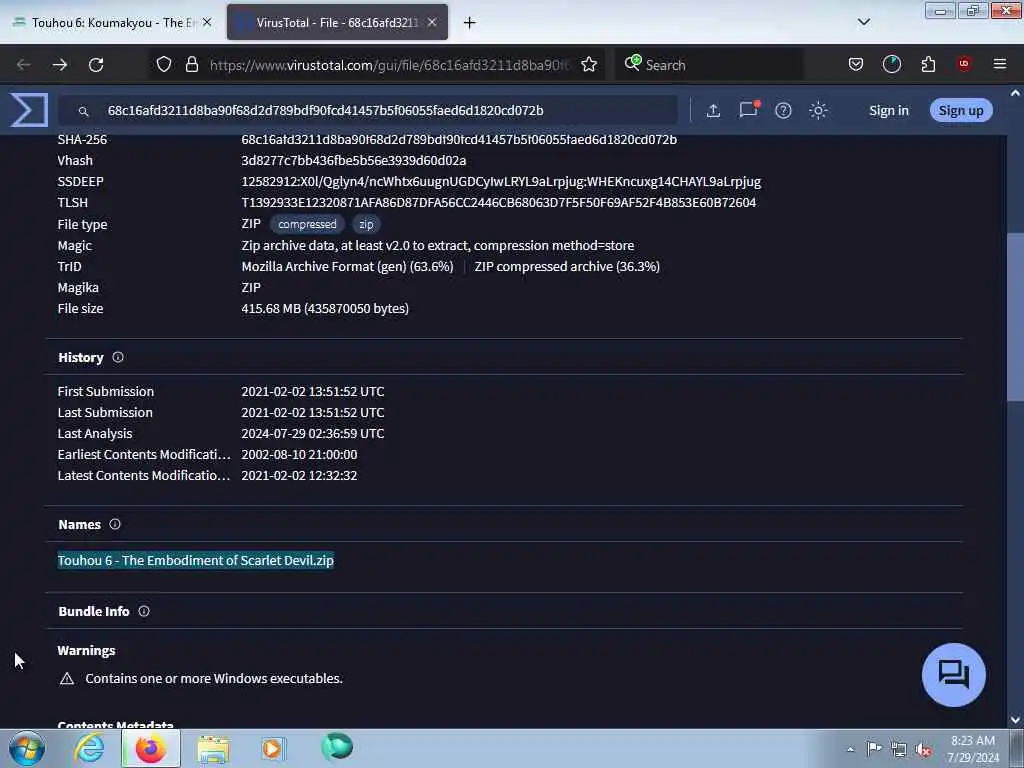Click the Sign up button
Viewport: 1024px width, 768px height.
coord(961,110)
